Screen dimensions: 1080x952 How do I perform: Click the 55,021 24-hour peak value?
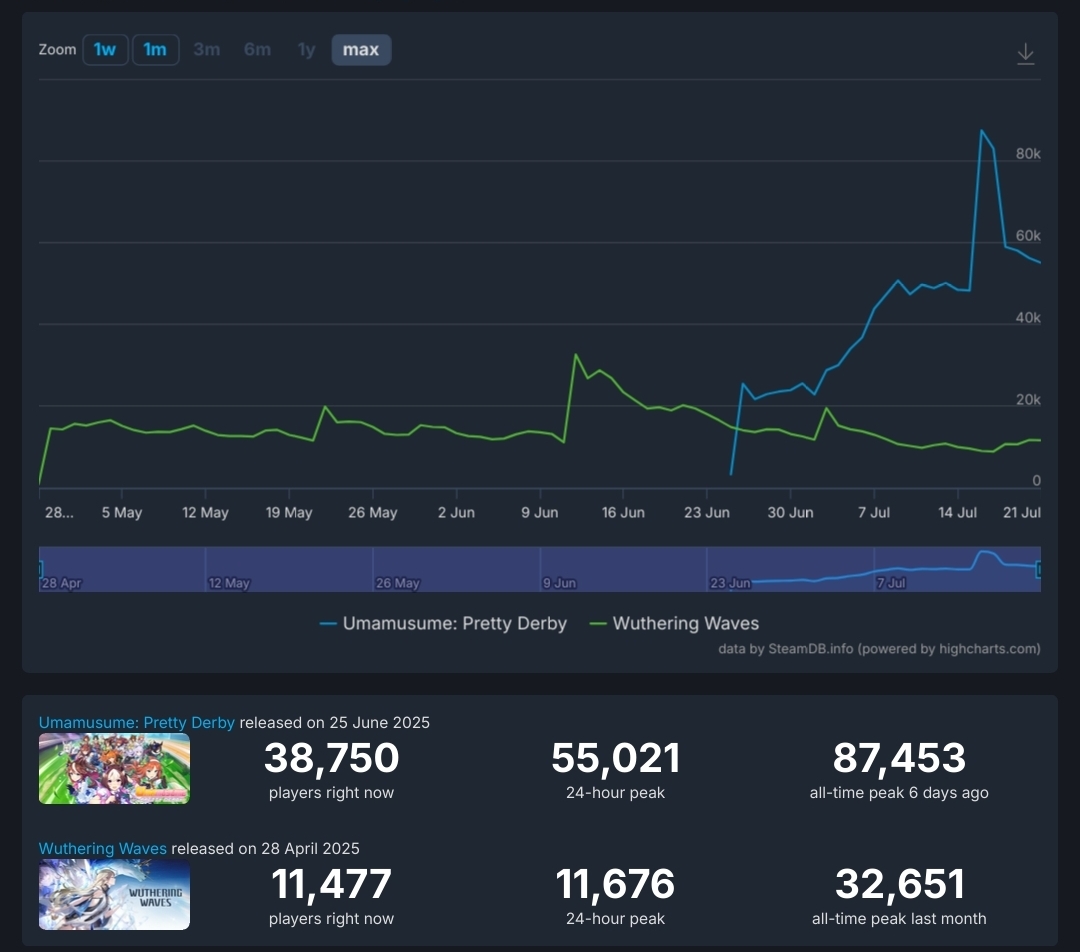pyautogui.click(x=616, y=758)
